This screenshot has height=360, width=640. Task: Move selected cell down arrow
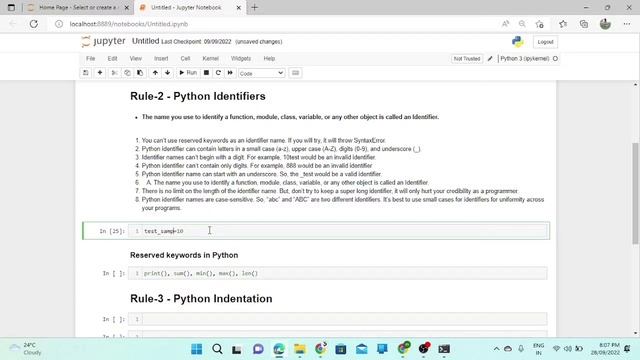(167, 73)
